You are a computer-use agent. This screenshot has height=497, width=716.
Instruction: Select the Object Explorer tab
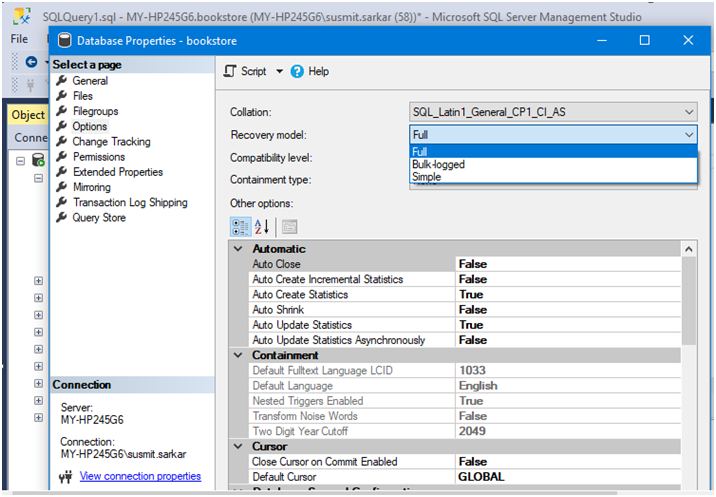[x=28, y=115]
